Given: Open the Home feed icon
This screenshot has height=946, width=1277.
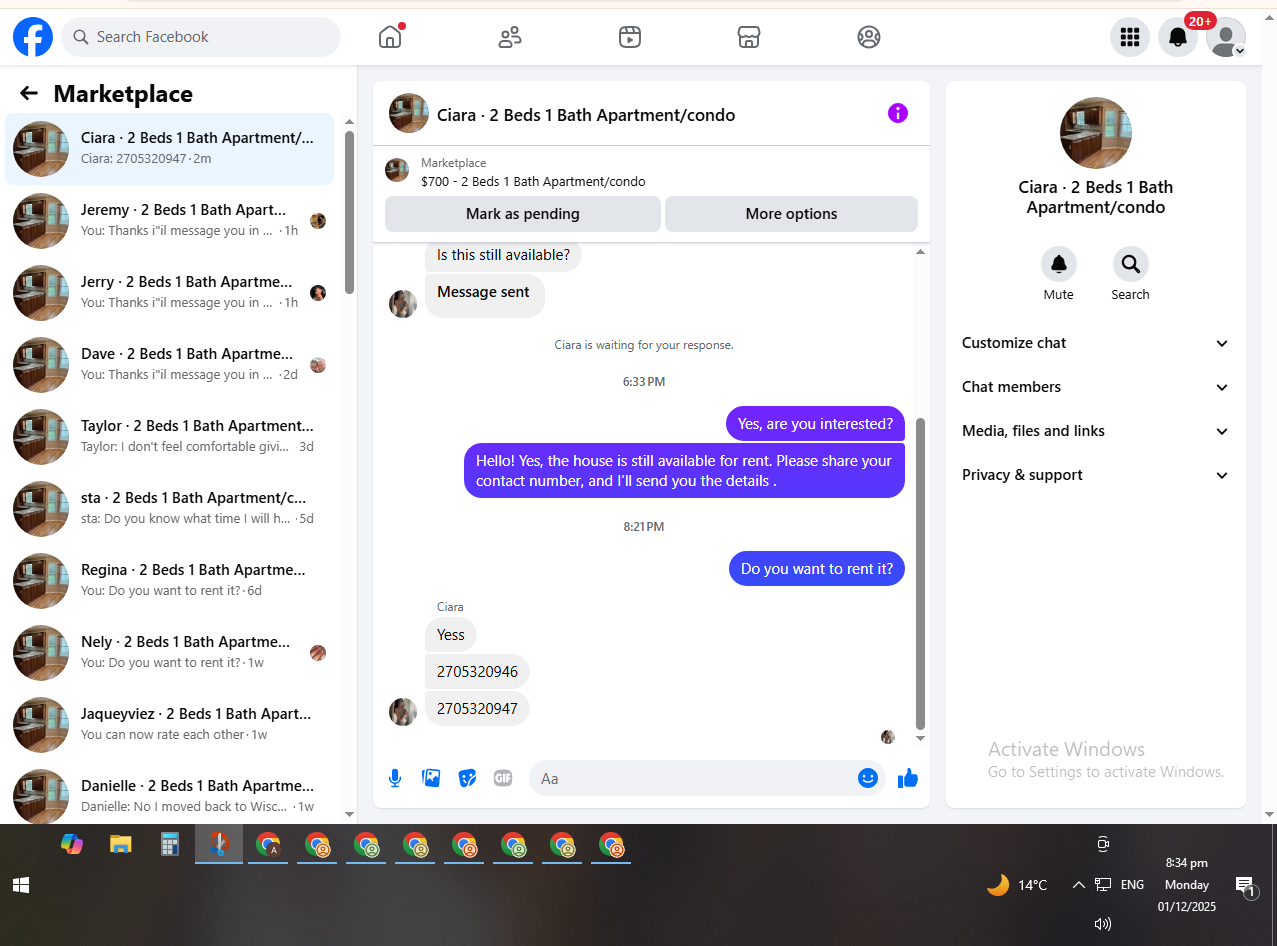Looking at the screenshot, I should (x=390, y=37).
